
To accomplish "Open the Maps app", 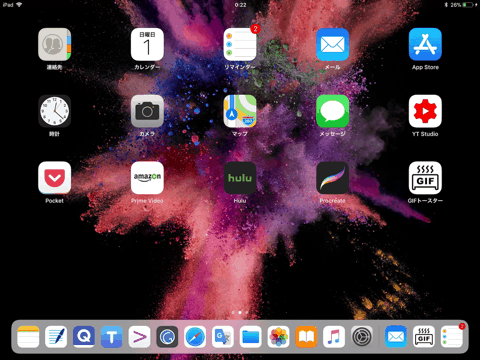I will pos(240,111).
